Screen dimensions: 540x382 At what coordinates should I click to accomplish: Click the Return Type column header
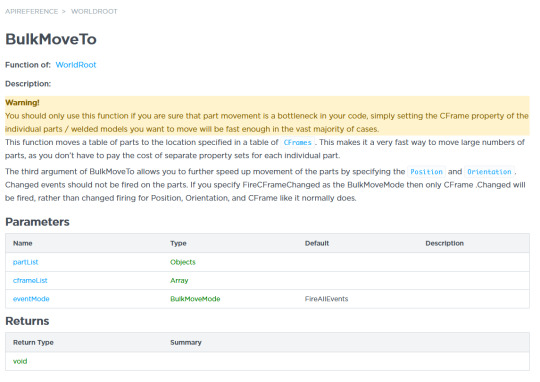[33, 342]
